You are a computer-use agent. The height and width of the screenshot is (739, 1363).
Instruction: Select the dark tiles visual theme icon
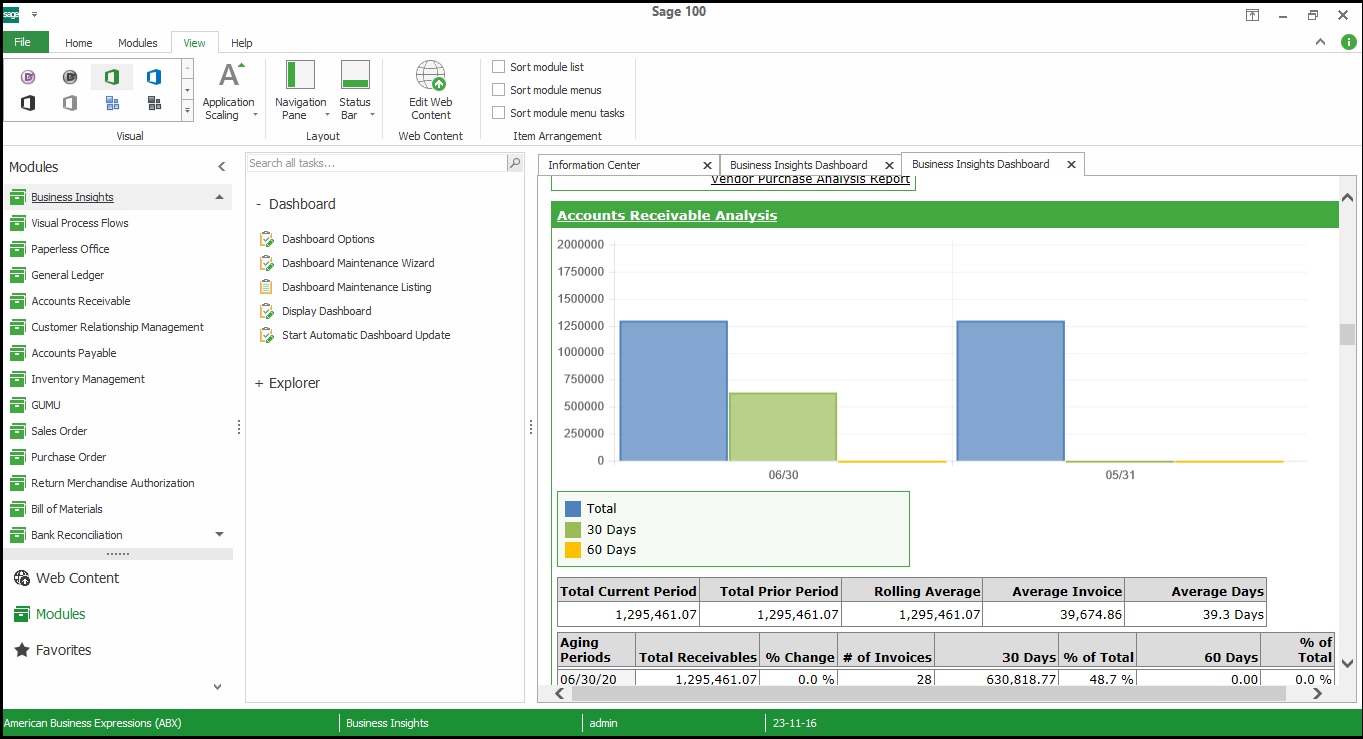[153, 103]
